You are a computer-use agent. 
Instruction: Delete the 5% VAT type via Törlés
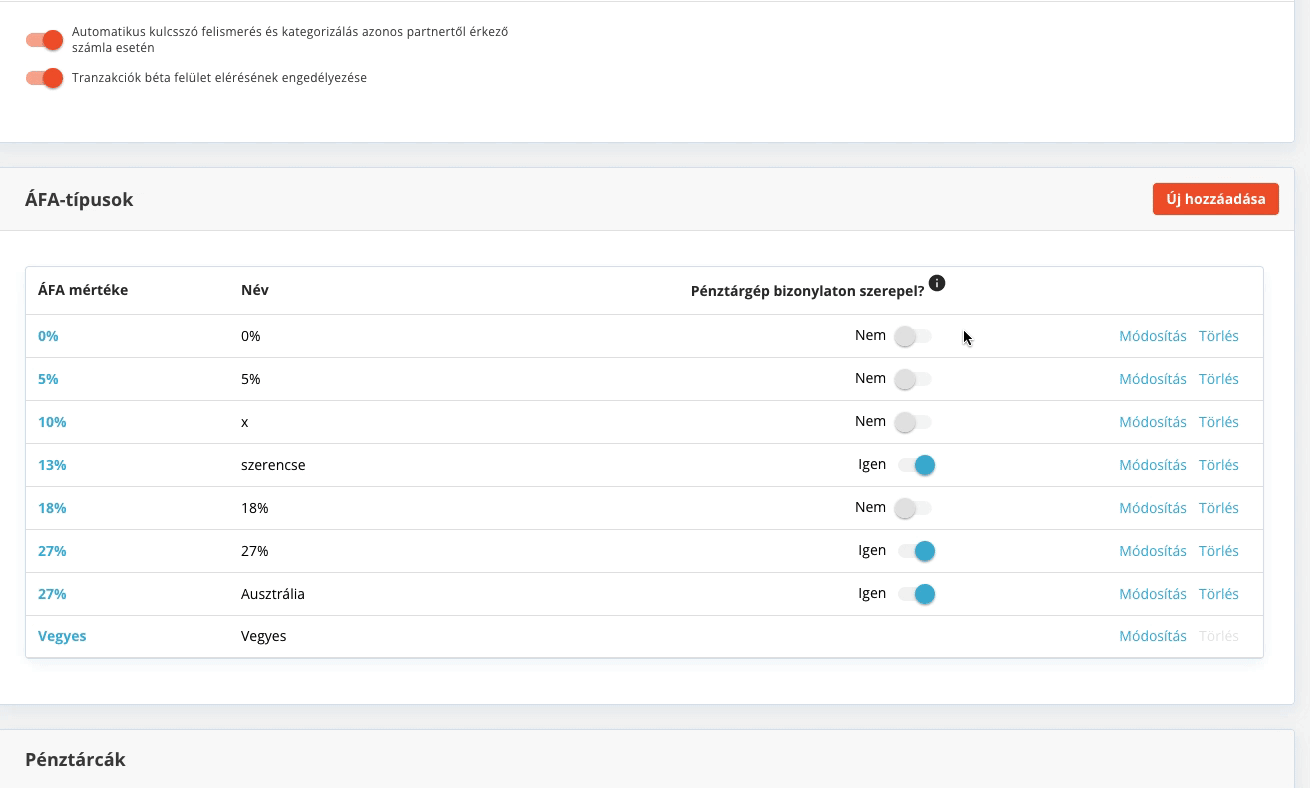[1219, 379]
